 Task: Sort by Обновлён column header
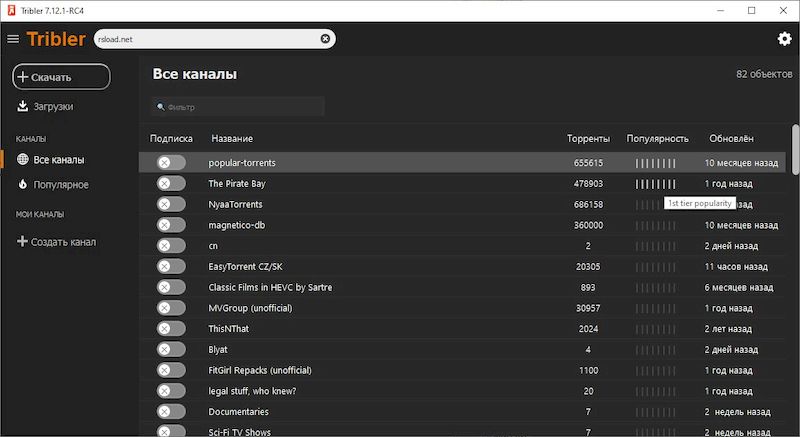coord(731,139)
